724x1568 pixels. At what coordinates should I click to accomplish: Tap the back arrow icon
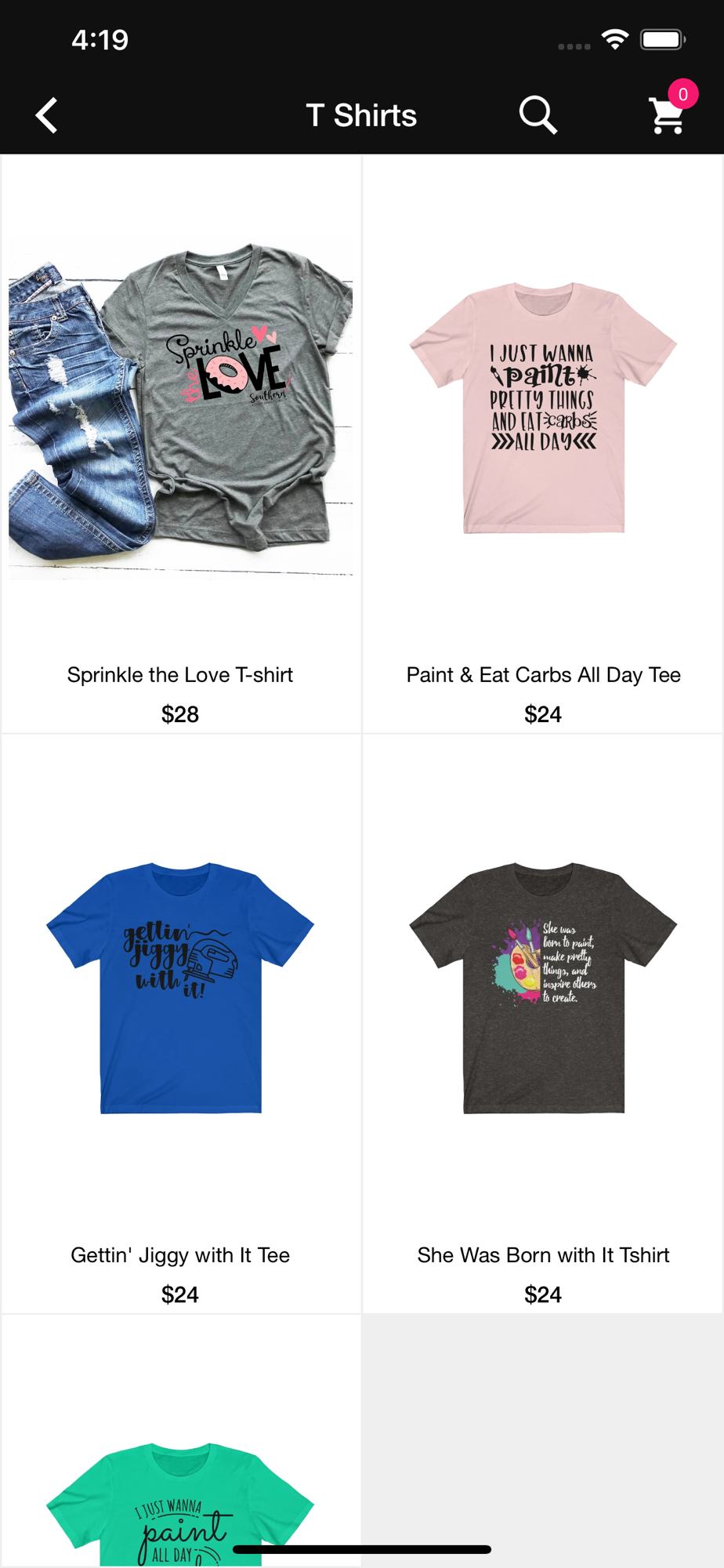(47, 115)
